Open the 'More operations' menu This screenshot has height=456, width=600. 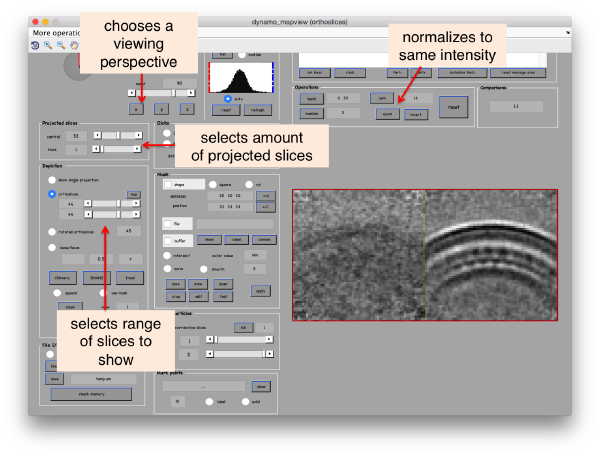(x=56, y=33)
